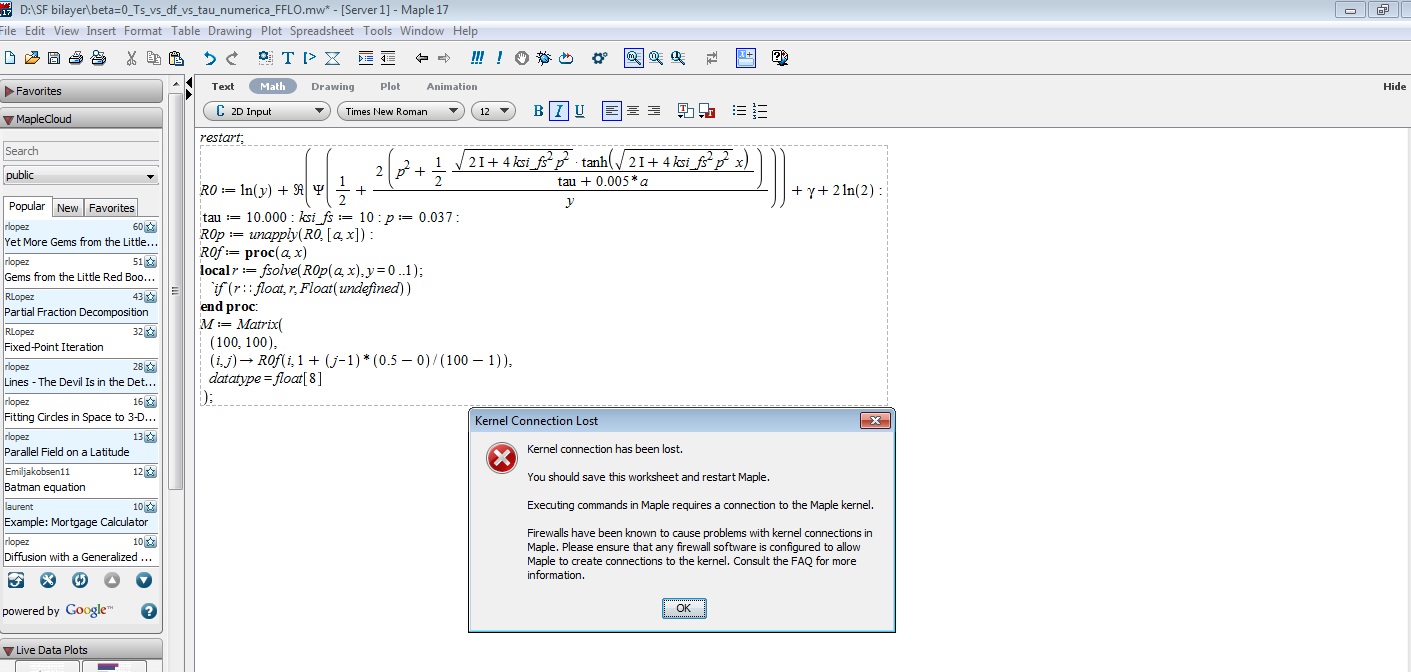Undo the last action
Viewport: 1411px width, 672px height.
[x=210, y=58]
